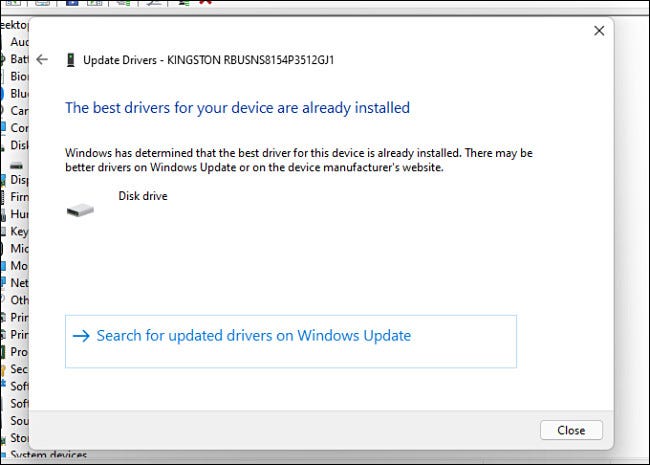This screenshot has width=650, height=465.
Task: Select the "Disk" drives category in Device Manager
Action: [x=19, y=145]
